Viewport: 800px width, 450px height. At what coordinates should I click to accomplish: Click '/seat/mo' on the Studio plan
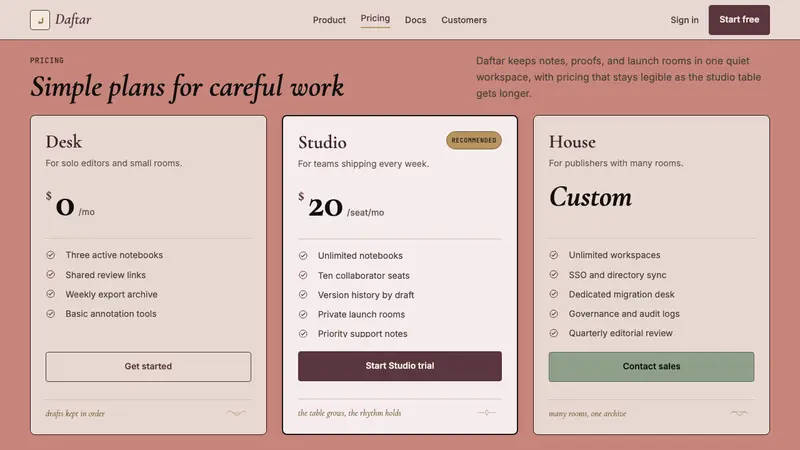365,212
